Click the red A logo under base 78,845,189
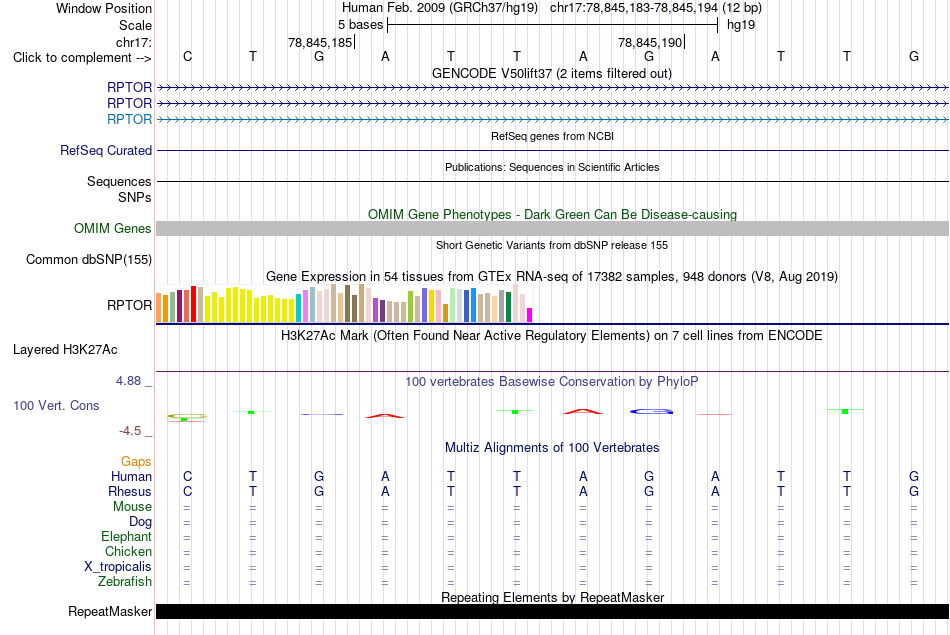This screenshot has width=950, height=635. [x=582, y=411]
